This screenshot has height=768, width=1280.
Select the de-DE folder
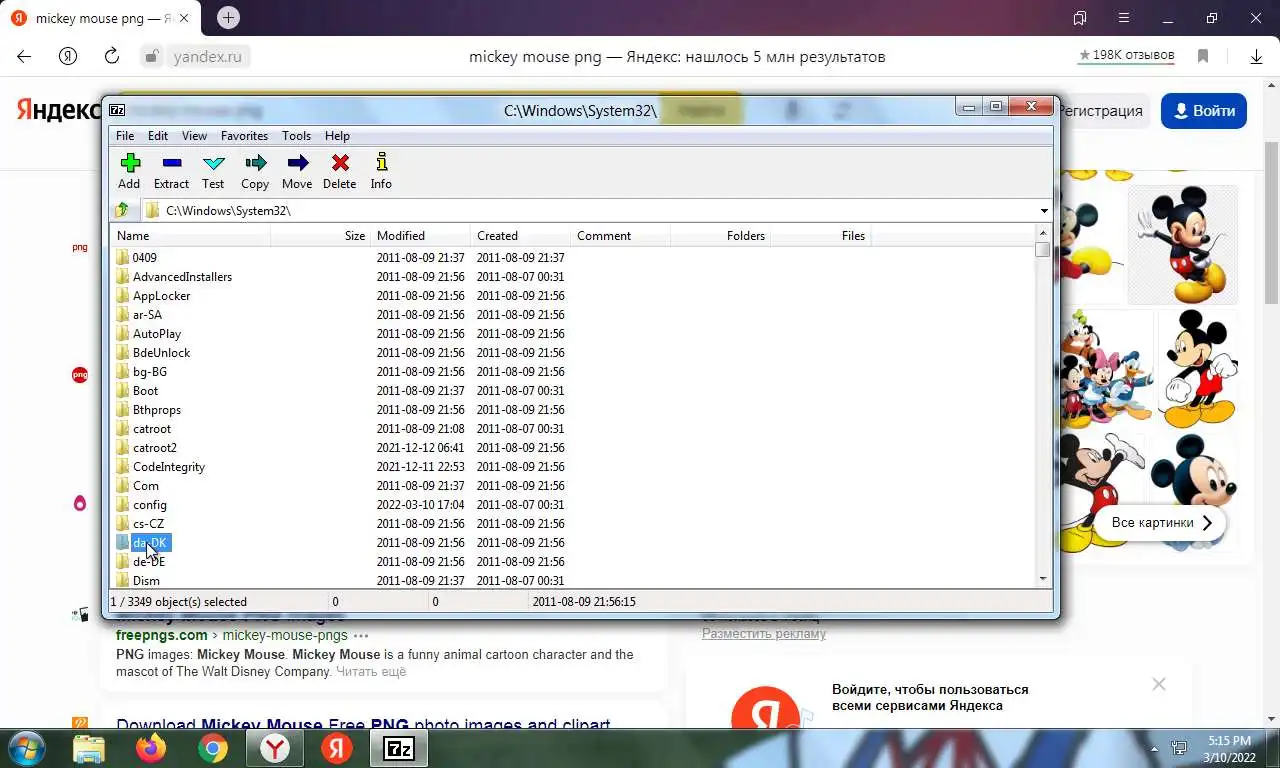(140, 562)
